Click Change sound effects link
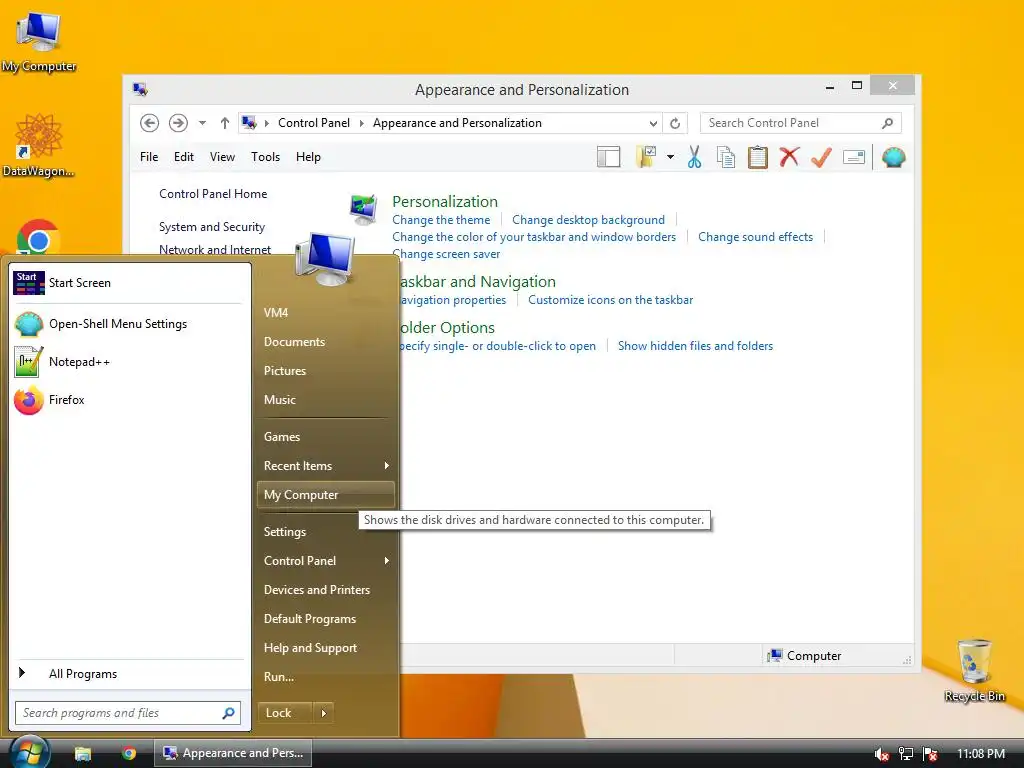1024x768 pixels. (x=755, y=237)
